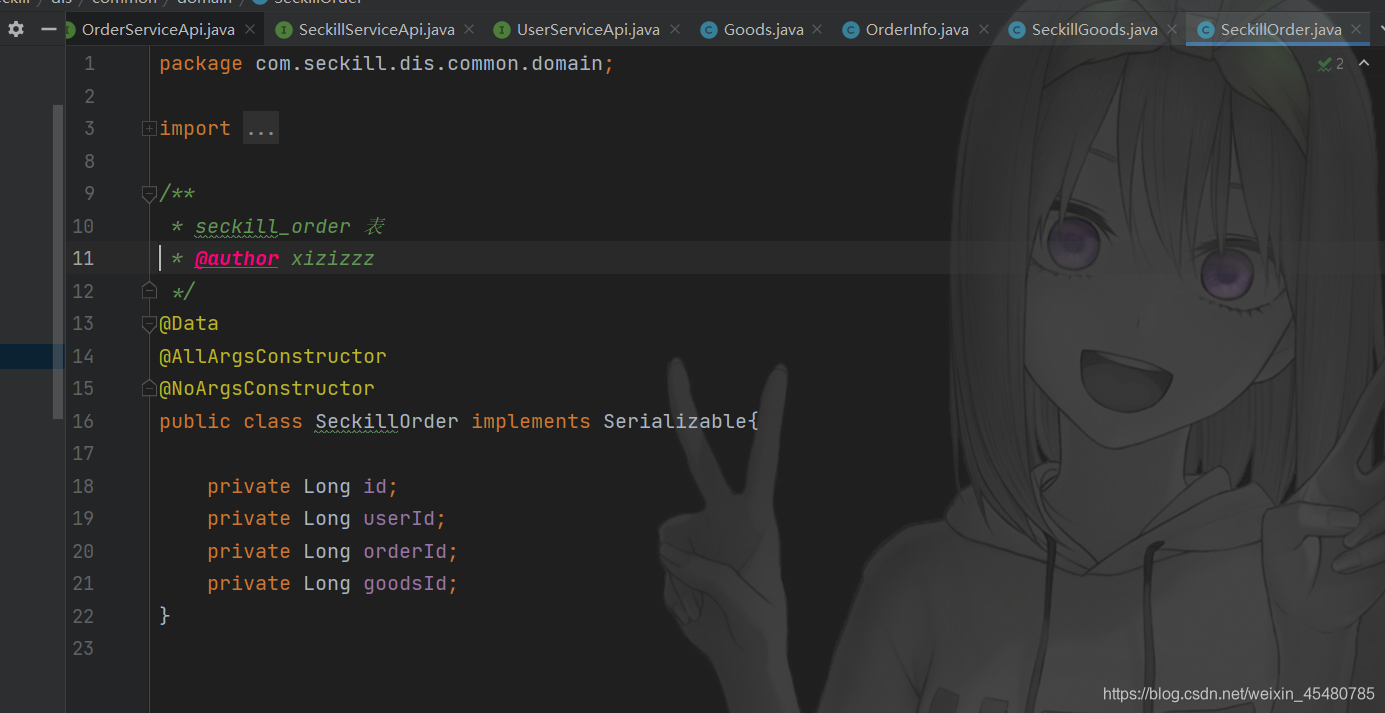Hide the tool window with minimize dash

pos(48,29)
